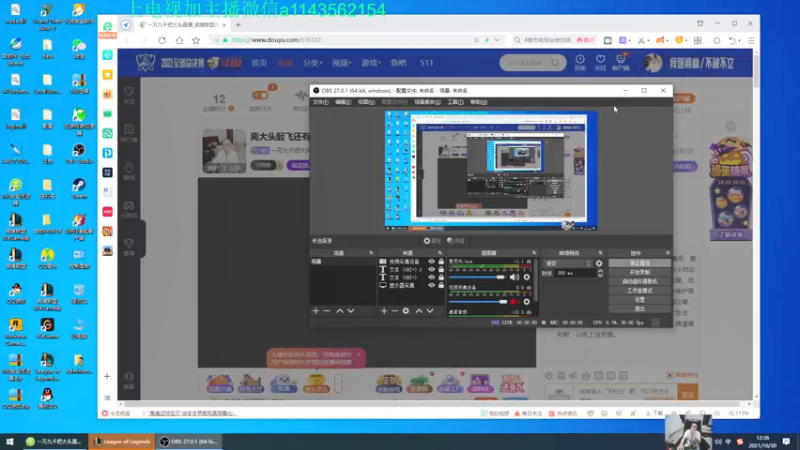800x450 pixels.
Task: Reload the browser page
Action: point(162,40)
